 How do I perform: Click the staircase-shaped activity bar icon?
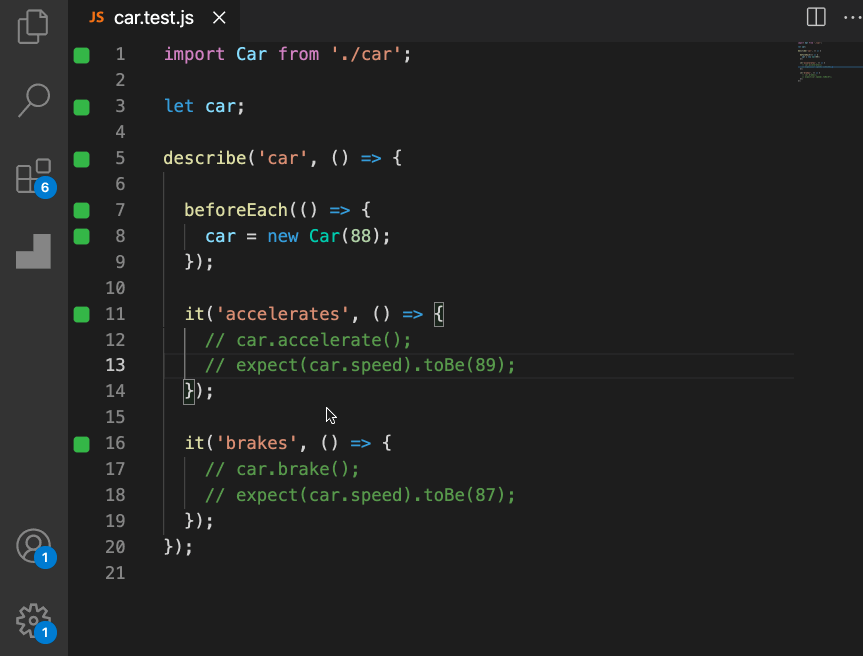(33, 251)
